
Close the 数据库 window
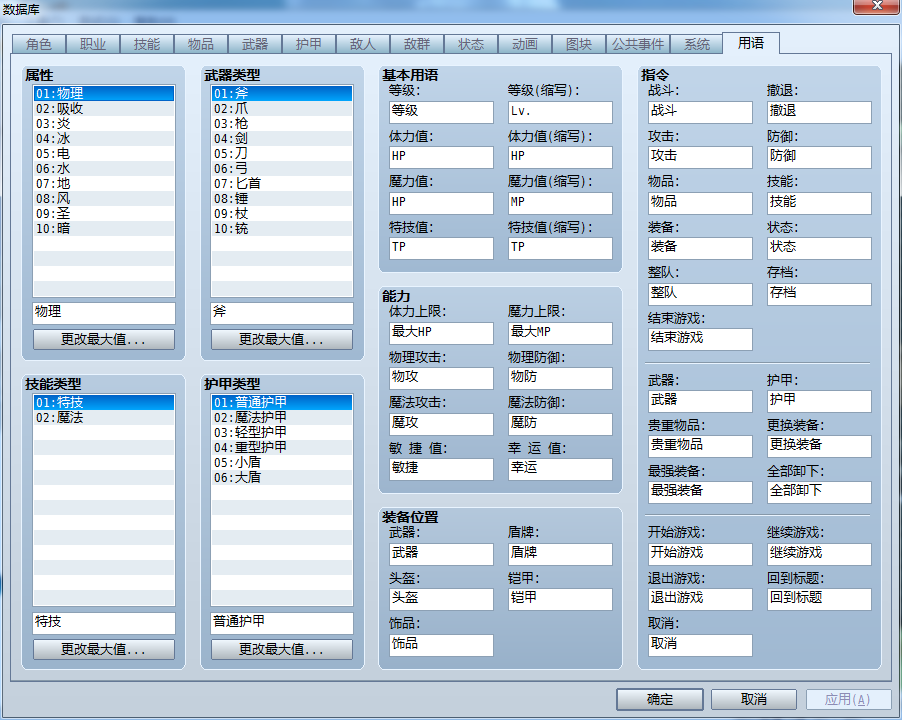(877, 6)
